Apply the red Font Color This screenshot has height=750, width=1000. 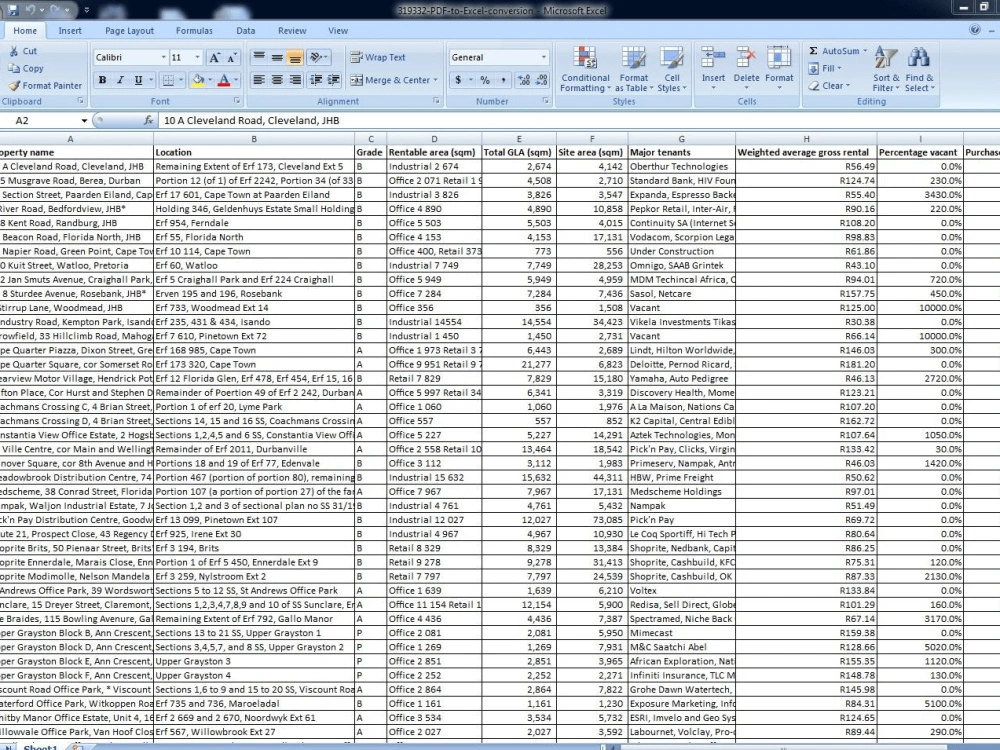pos(224,80)
